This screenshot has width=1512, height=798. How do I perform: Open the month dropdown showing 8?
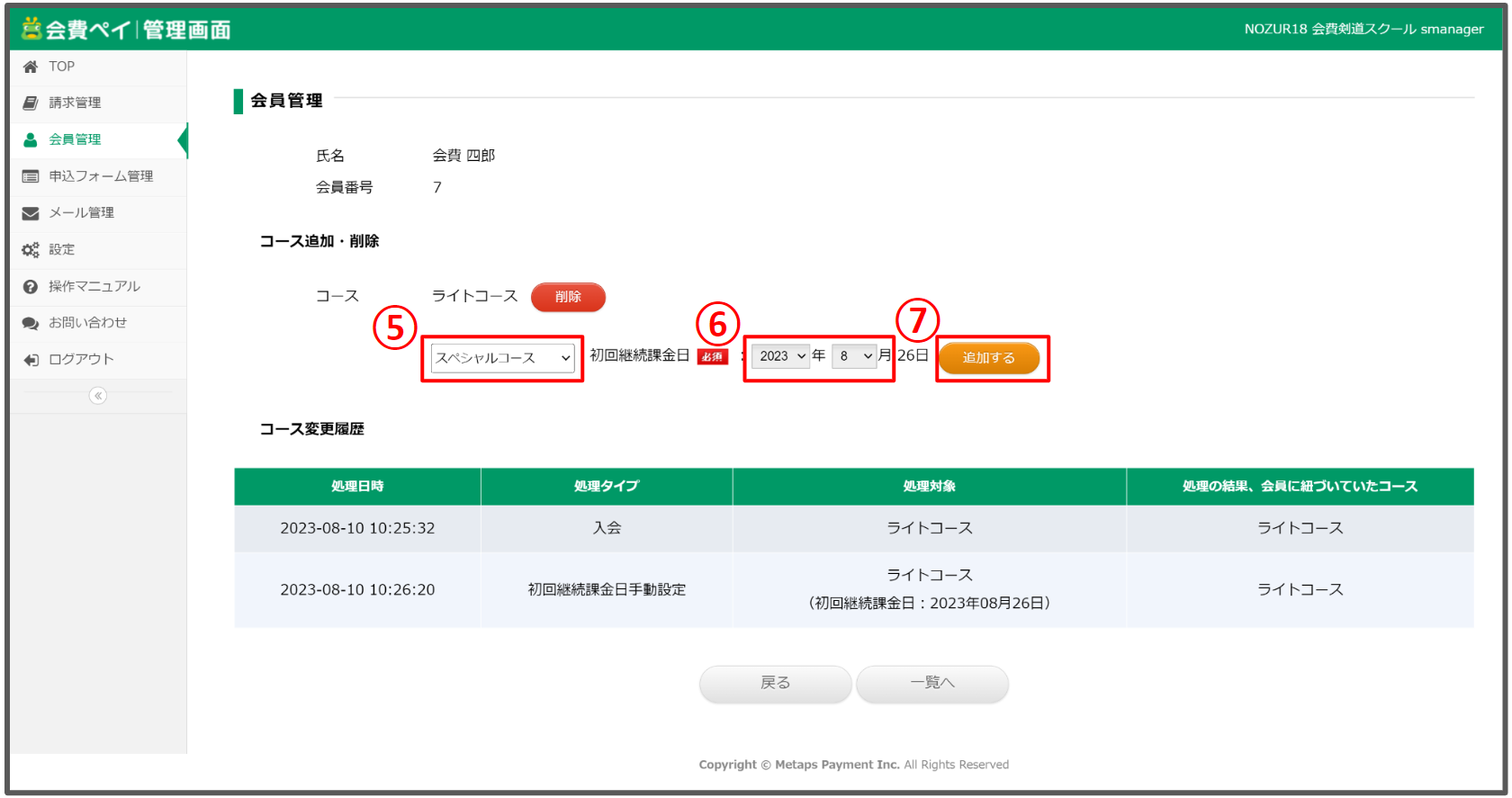[x=854, y=356]
